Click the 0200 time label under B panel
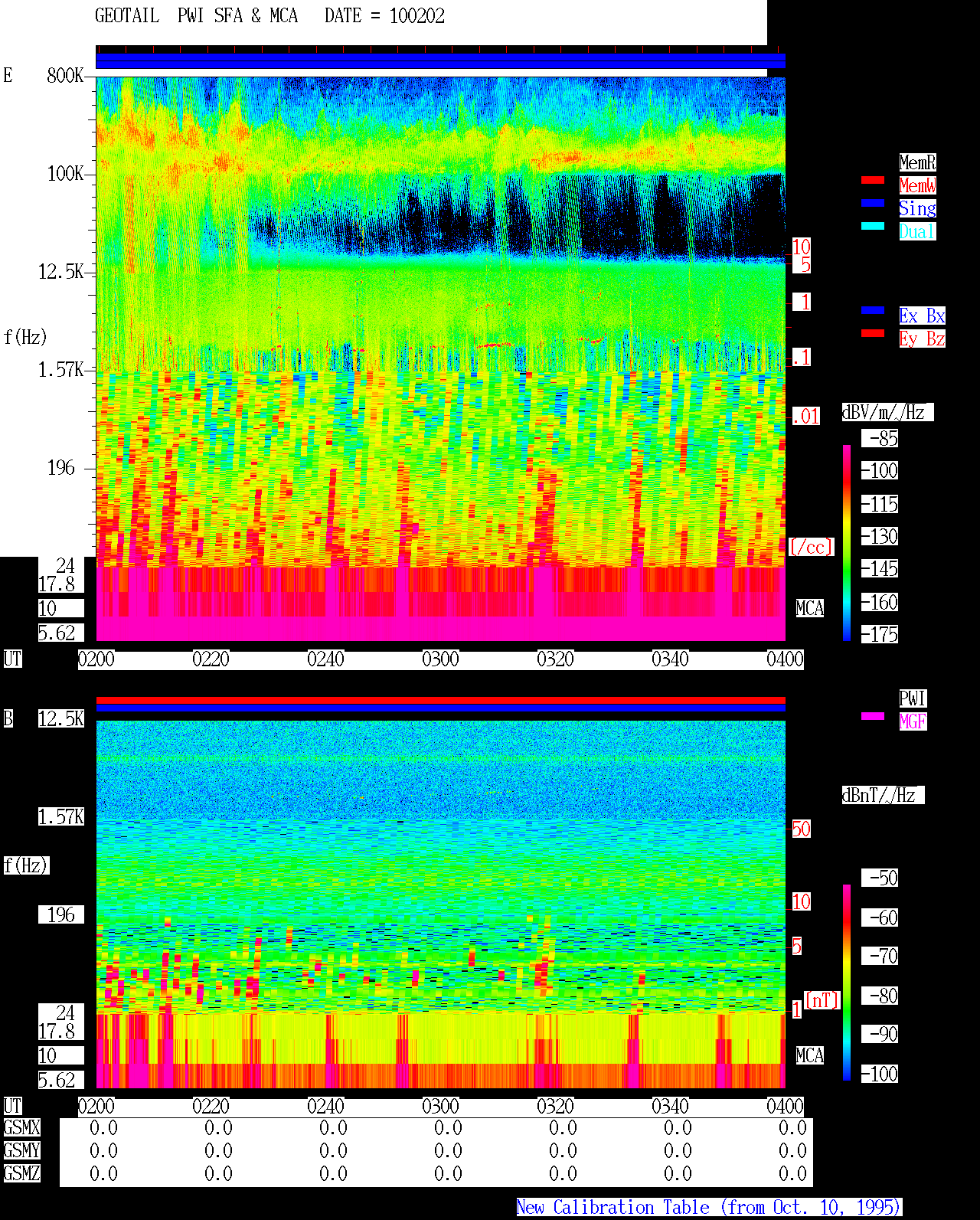Image resolution: width=980 pixels, height=1220 pixels. click(x=96, y=1106)
